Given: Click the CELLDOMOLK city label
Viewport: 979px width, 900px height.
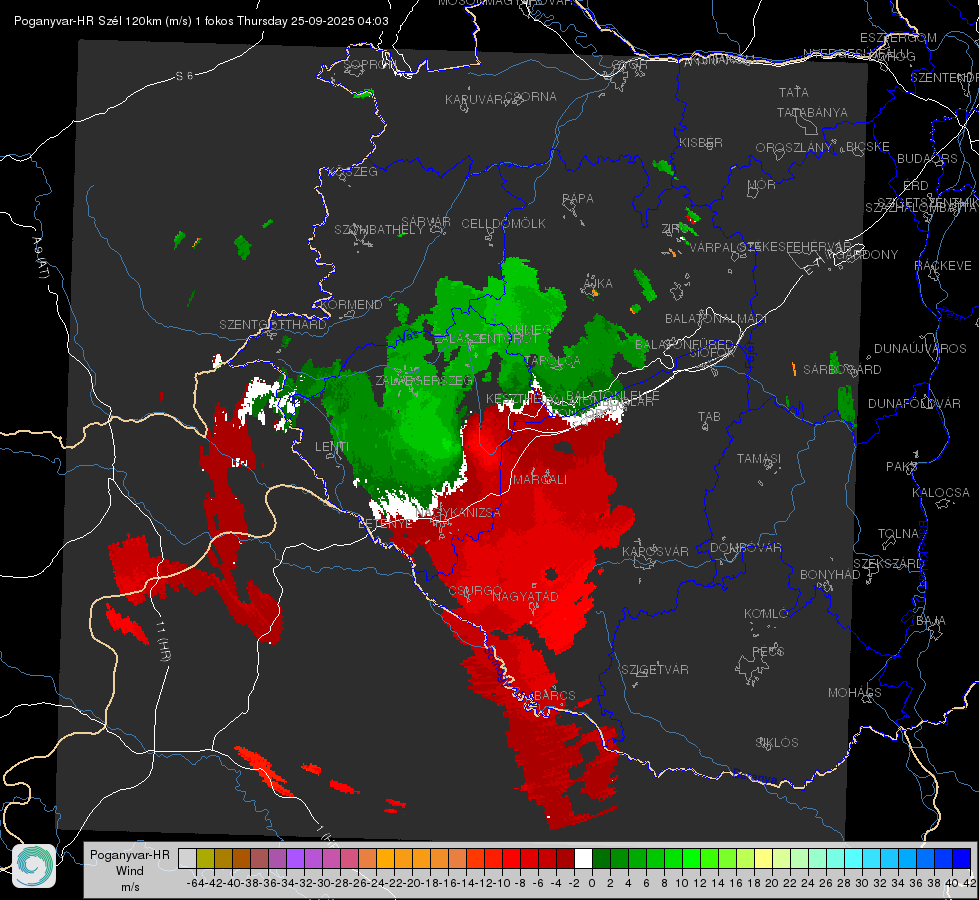Looking at the screenshot, I should 504,224.
